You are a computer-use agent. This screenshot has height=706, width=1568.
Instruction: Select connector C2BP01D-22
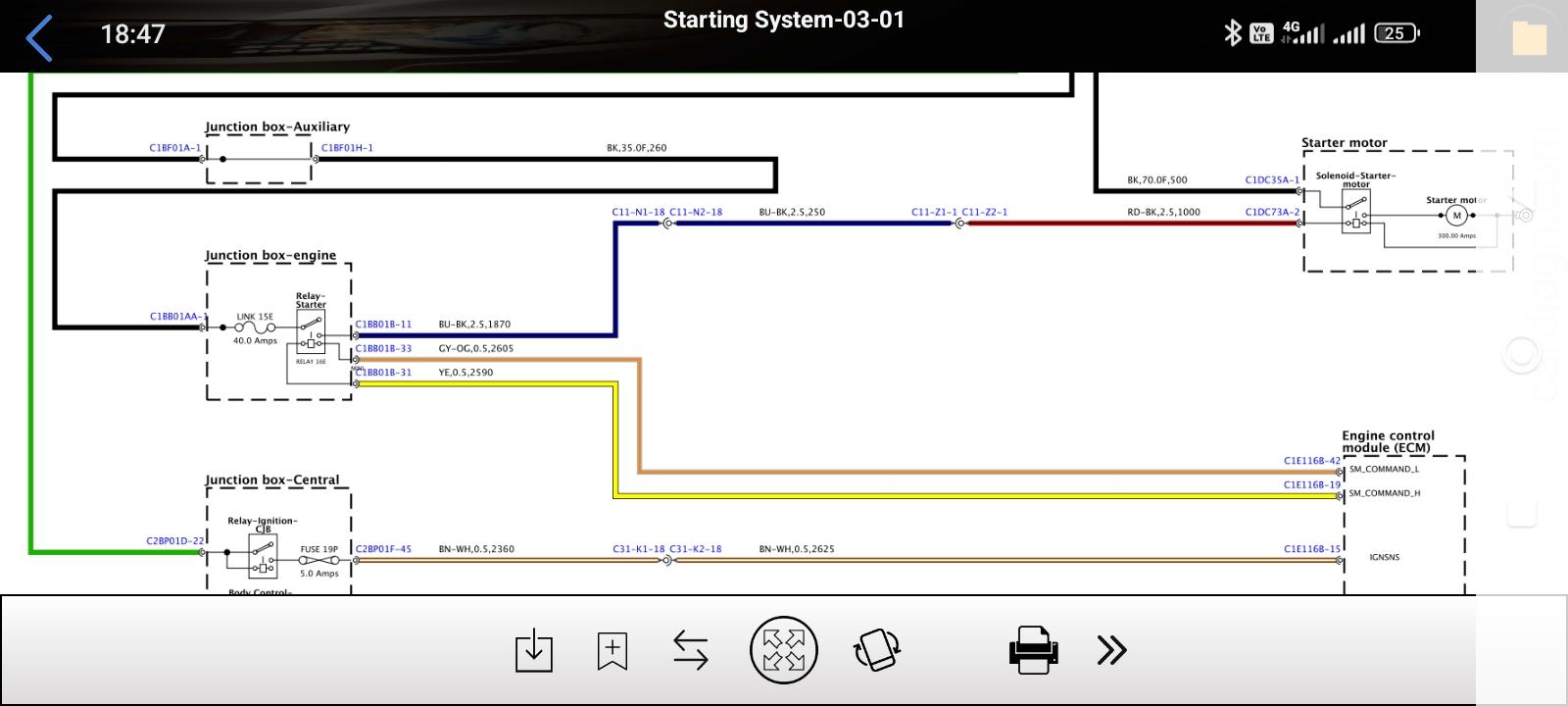(175, 541)
